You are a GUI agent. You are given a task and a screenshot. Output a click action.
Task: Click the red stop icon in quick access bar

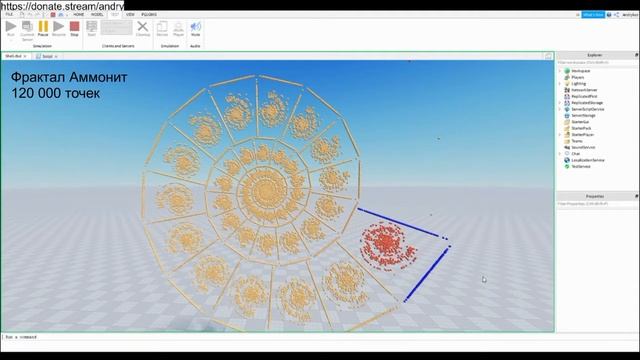(x=53, y=15)
